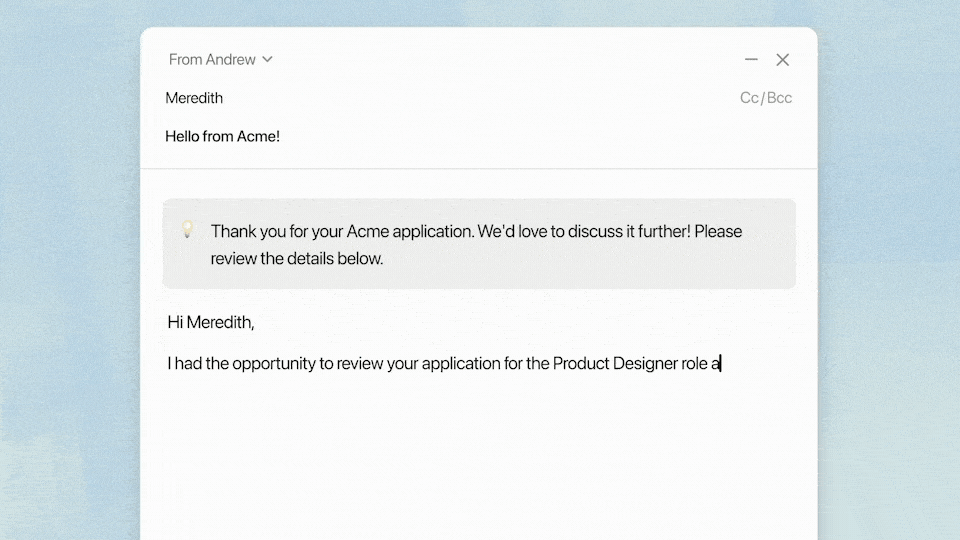Click the word Acme in subject
The image size is (960, 540).
[256, 136]
